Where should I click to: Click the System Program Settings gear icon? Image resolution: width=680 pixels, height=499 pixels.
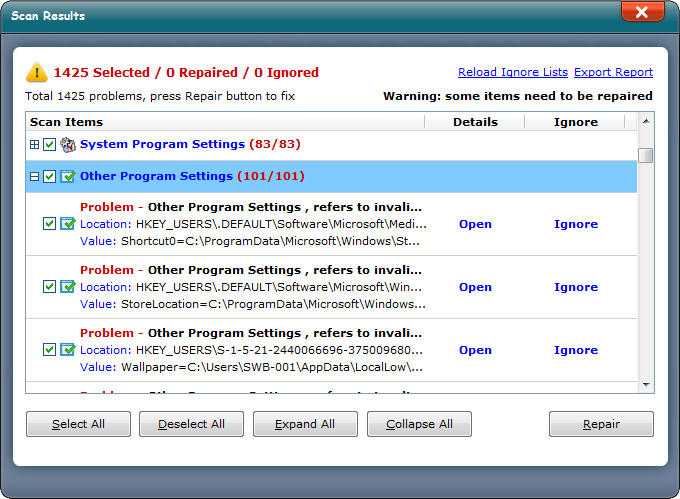[68, 144]
